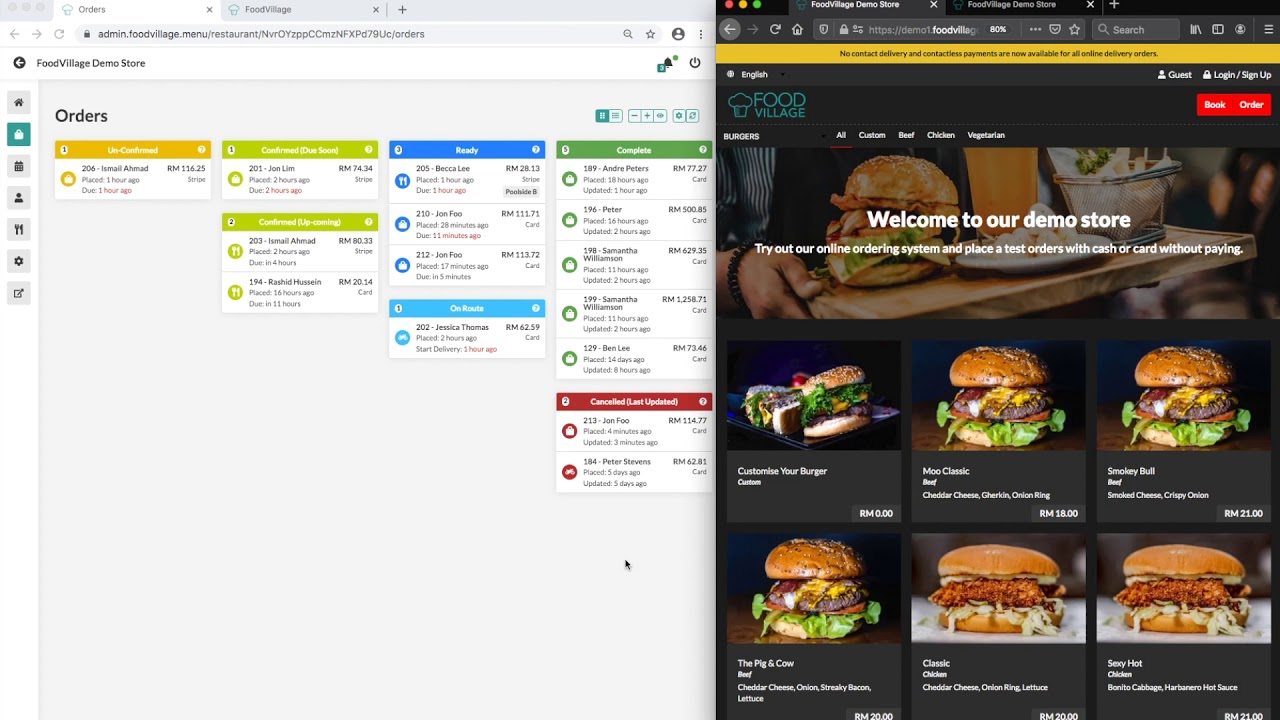
Task: Open help icon on Cancelled (Last Updated) header
Action: pos(702,402)
